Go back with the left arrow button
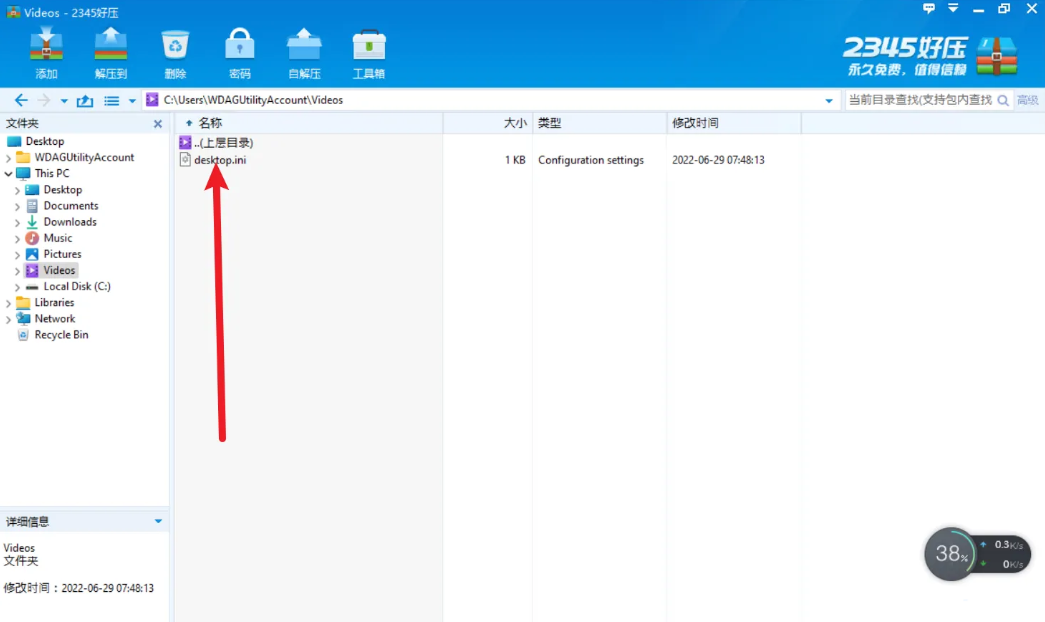The height and width of the screenshot is (622, 1045). [21, 100]
